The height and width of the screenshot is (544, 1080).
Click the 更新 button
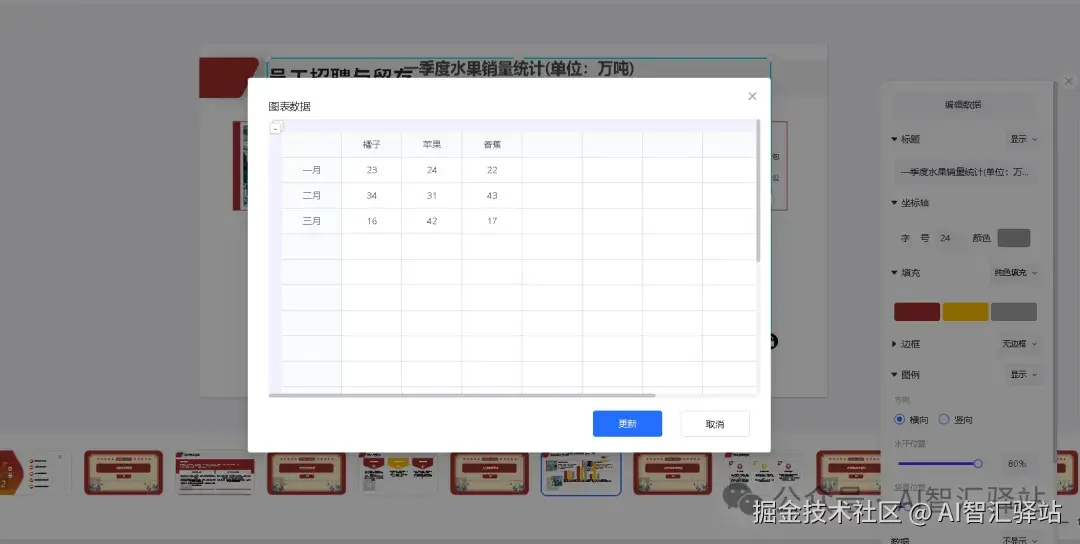pos(627,423)
